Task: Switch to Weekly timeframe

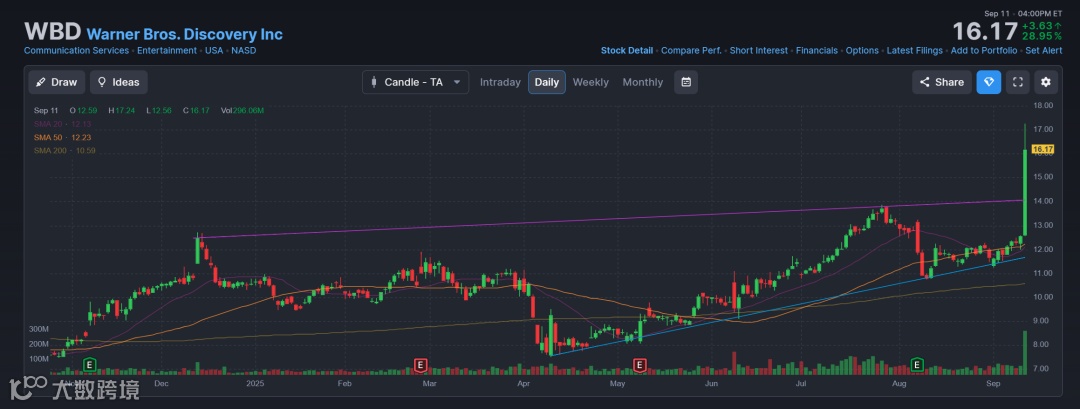Action: click(x=591, y=82)
